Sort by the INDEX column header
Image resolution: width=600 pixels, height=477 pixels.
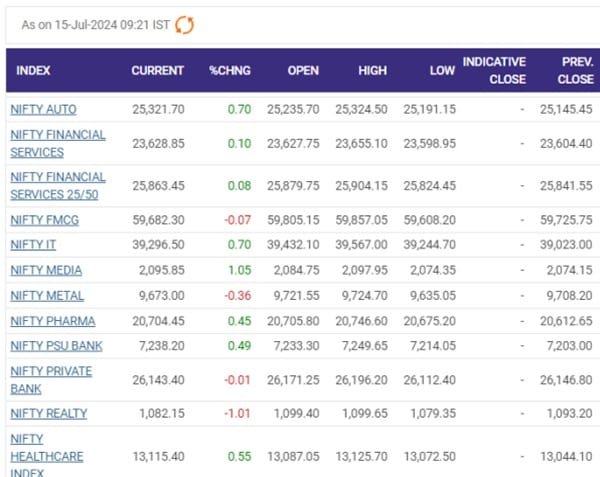point(33,71)
